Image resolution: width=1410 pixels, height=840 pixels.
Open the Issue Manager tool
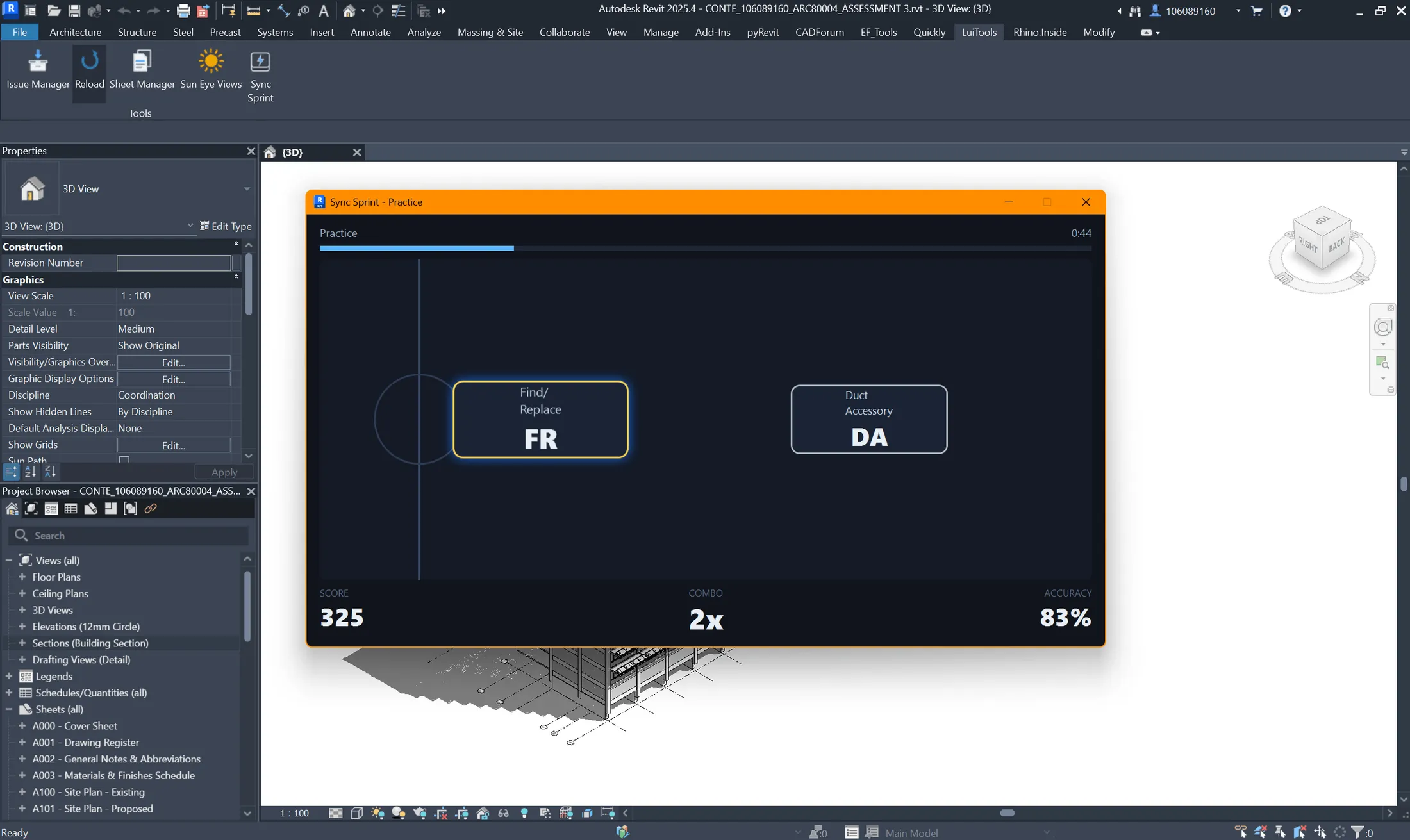coord(38,69)
